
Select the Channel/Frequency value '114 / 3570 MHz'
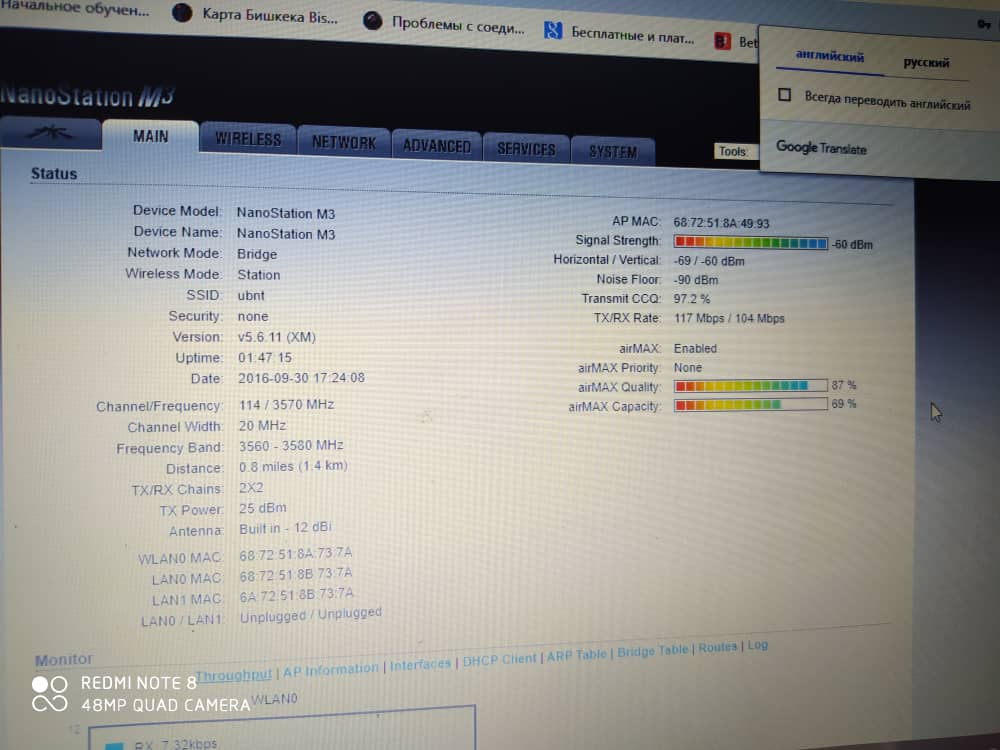(286, 404)
